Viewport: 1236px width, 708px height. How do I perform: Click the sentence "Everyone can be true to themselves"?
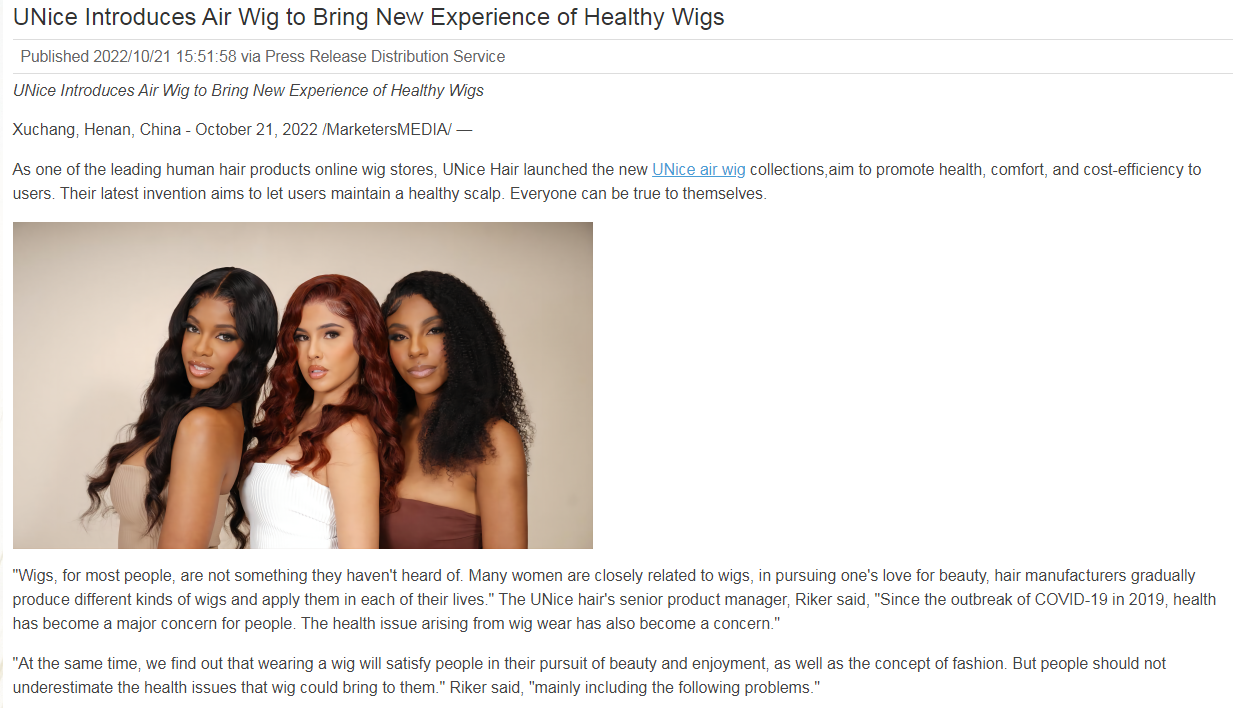coord(638,193)
